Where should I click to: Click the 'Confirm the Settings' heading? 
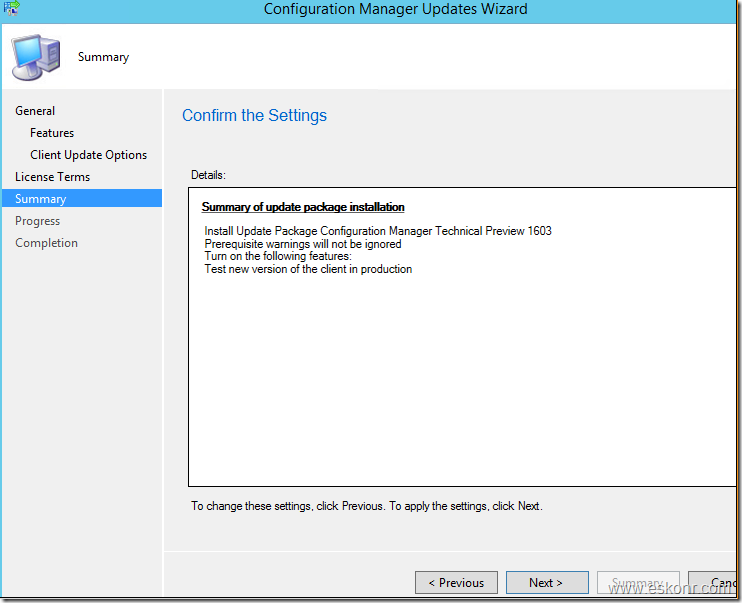coord(254,116)
